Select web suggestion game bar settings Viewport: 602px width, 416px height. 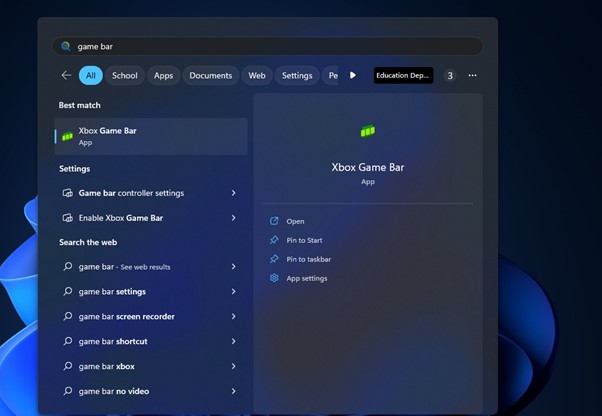[x=151, y=291]
